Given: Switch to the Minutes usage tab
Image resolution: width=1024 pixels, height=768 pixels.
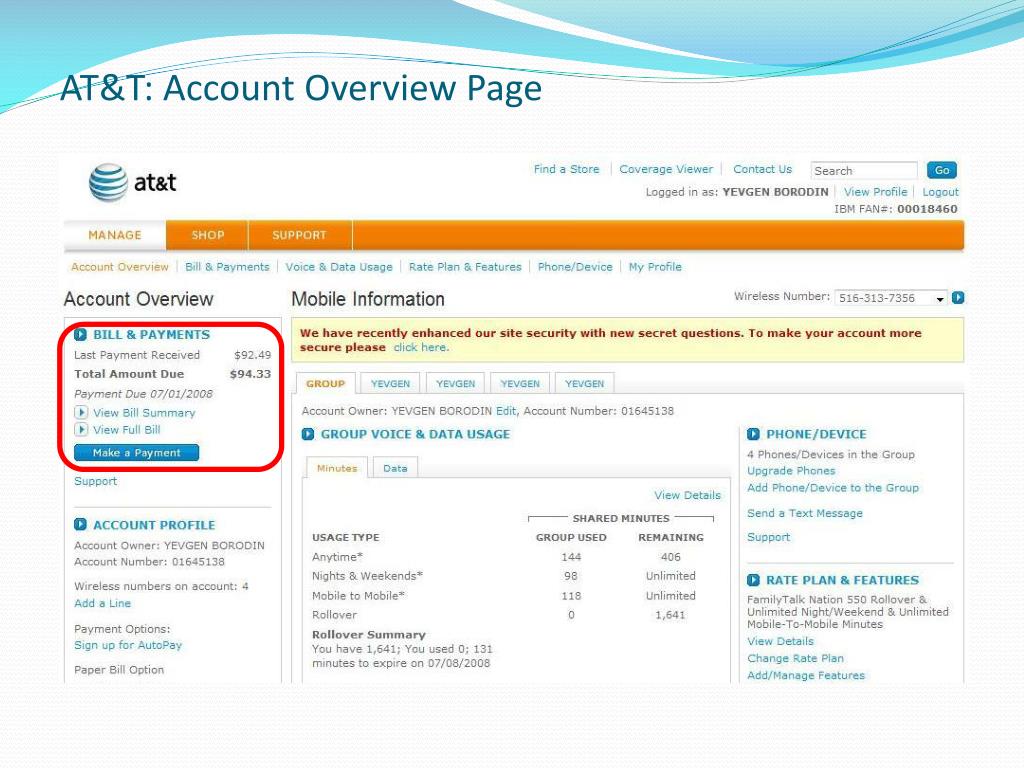Looking at the screenshot, I should pos(337,468).
